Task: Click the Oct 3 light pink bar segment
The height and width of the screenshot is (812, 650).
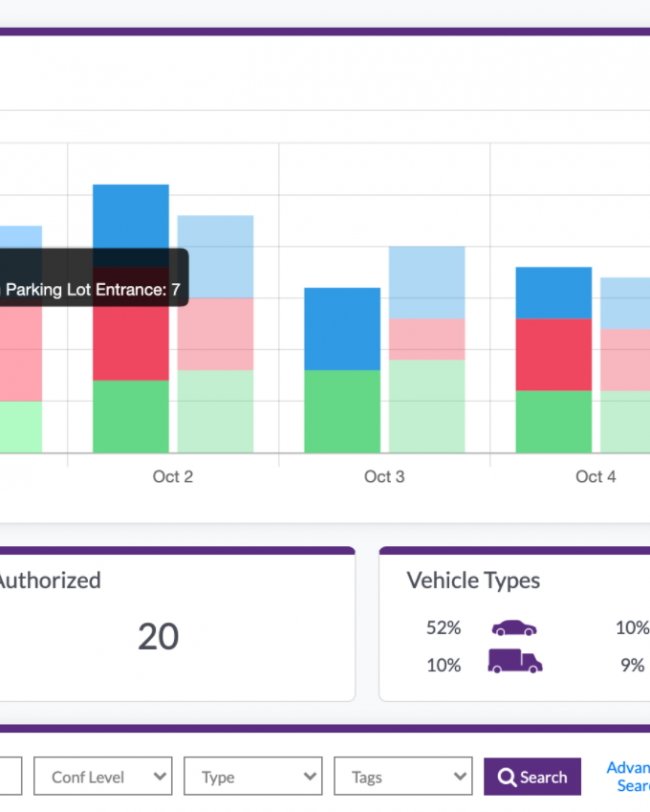Action: pos(427,339)
